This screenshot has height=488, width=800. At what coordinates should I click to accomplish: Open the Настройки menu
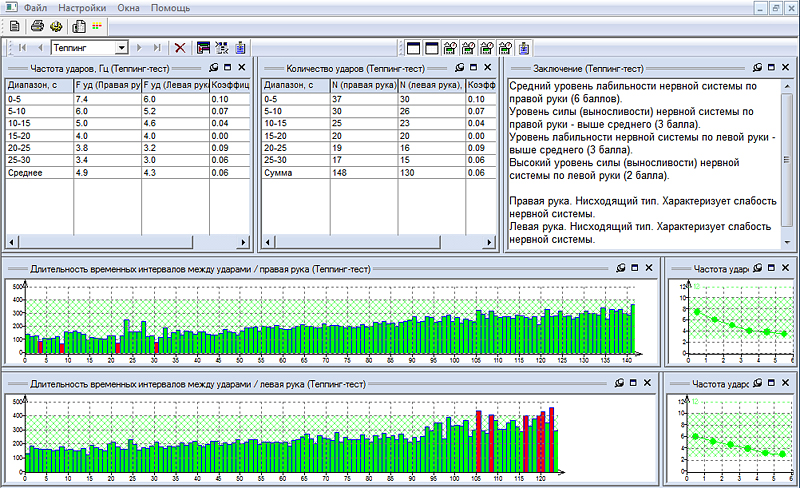click(x=82, y=7)
